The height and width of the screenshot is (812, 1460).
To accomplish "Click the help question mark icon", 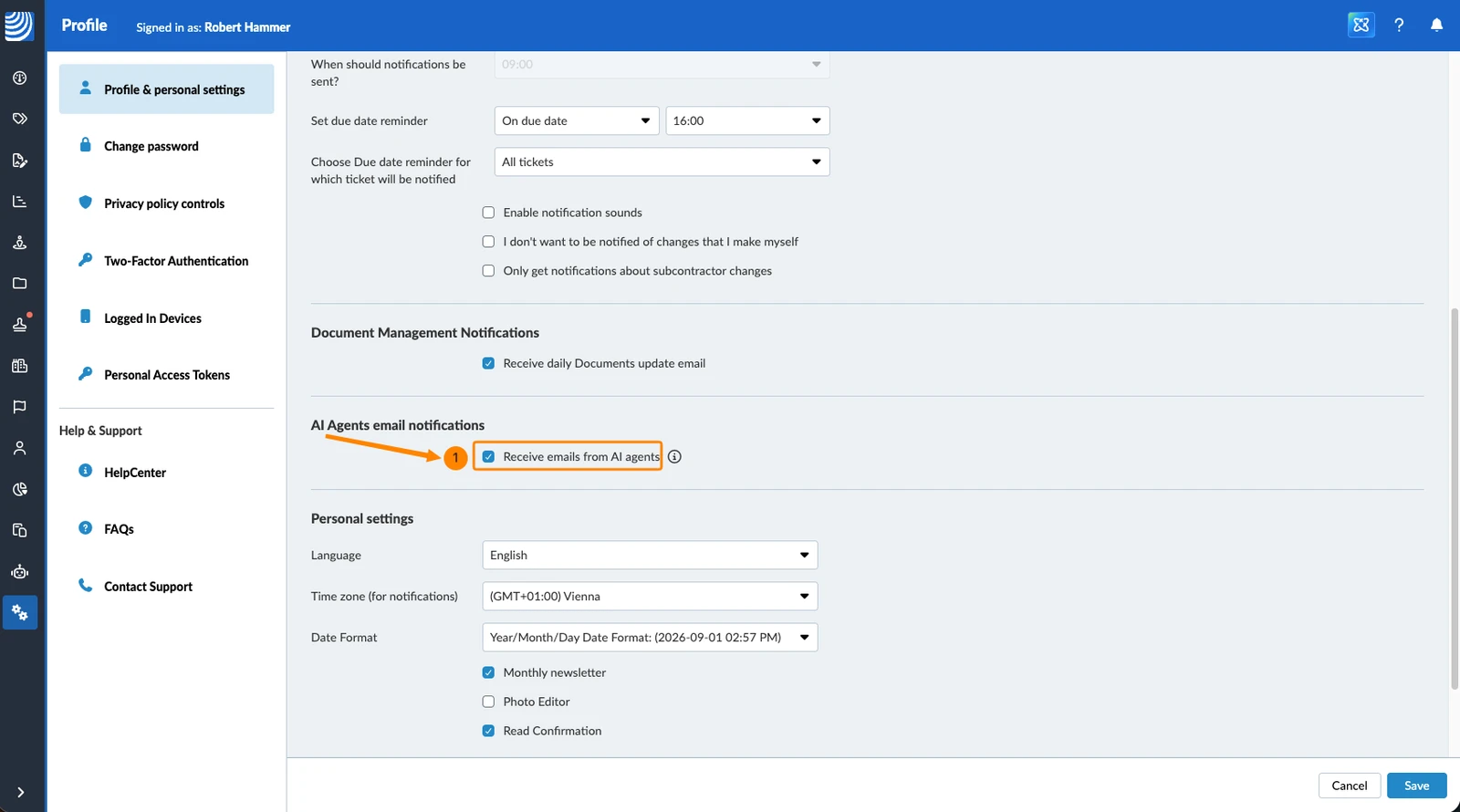I will 1399,26.
